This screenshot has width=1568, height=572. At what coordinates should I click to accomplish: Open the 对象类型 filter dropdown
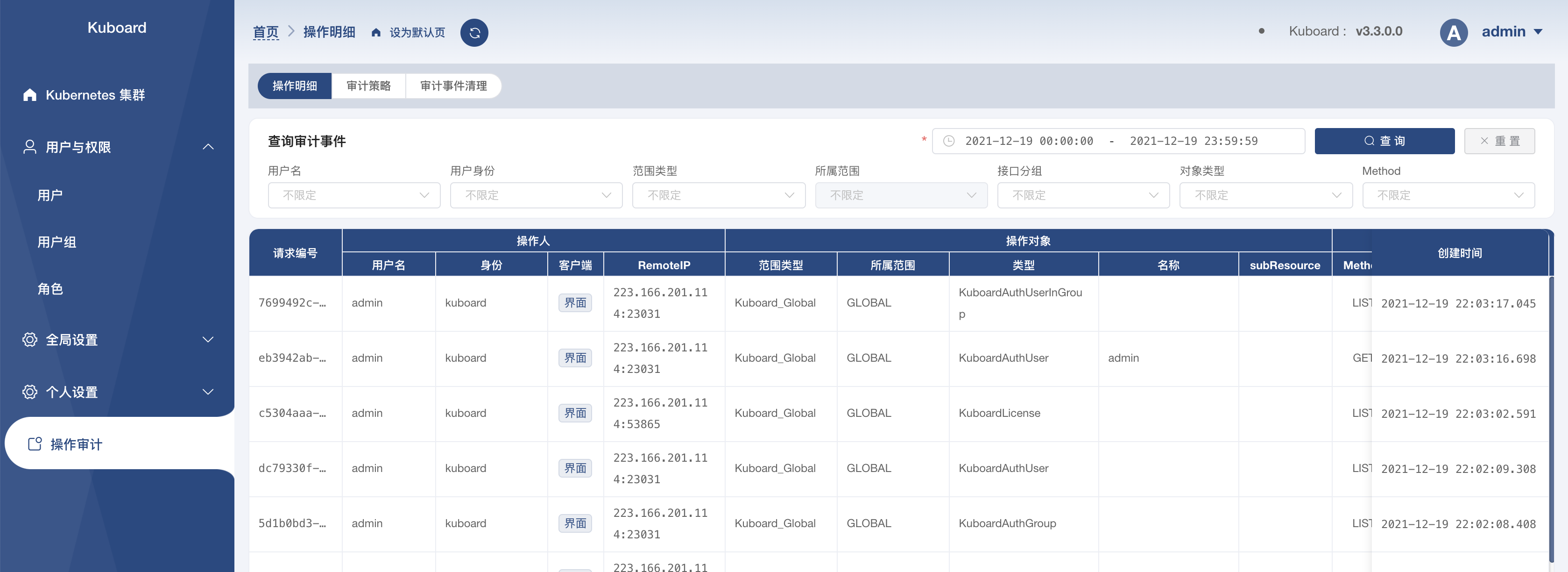pos(1265,195)
